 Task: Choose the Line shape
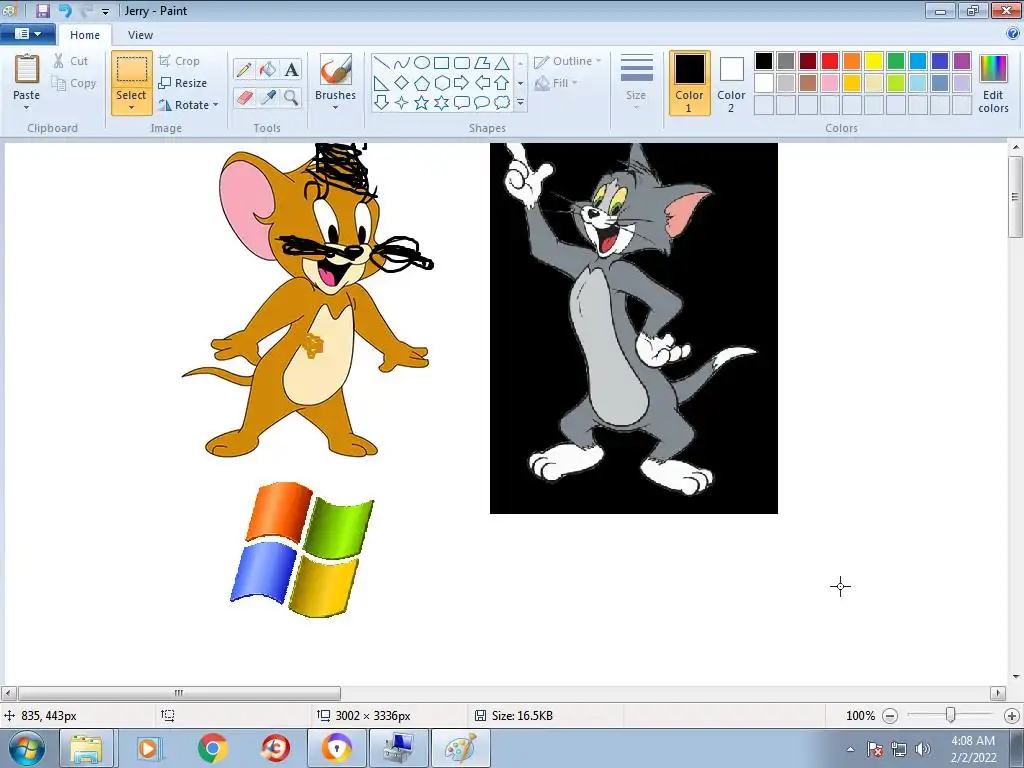pos(382,63)
